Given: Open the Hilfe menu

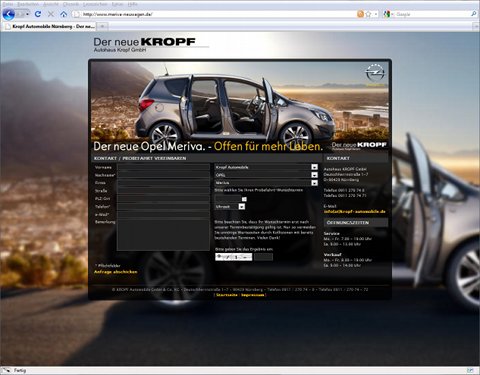Looking at the screenshot, I should tap(133, 4).
